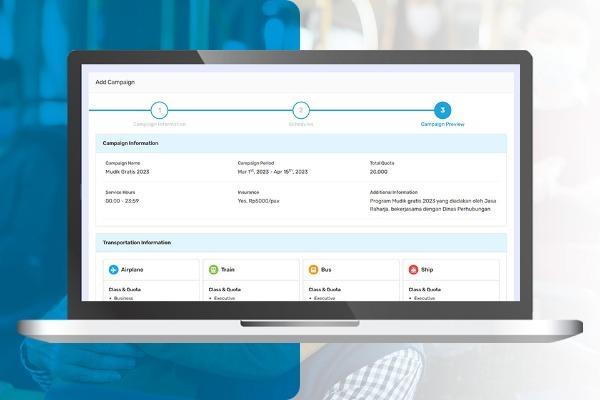Click the campaign period date range
This screenshot has width=600, height=400.
(272, 172)
